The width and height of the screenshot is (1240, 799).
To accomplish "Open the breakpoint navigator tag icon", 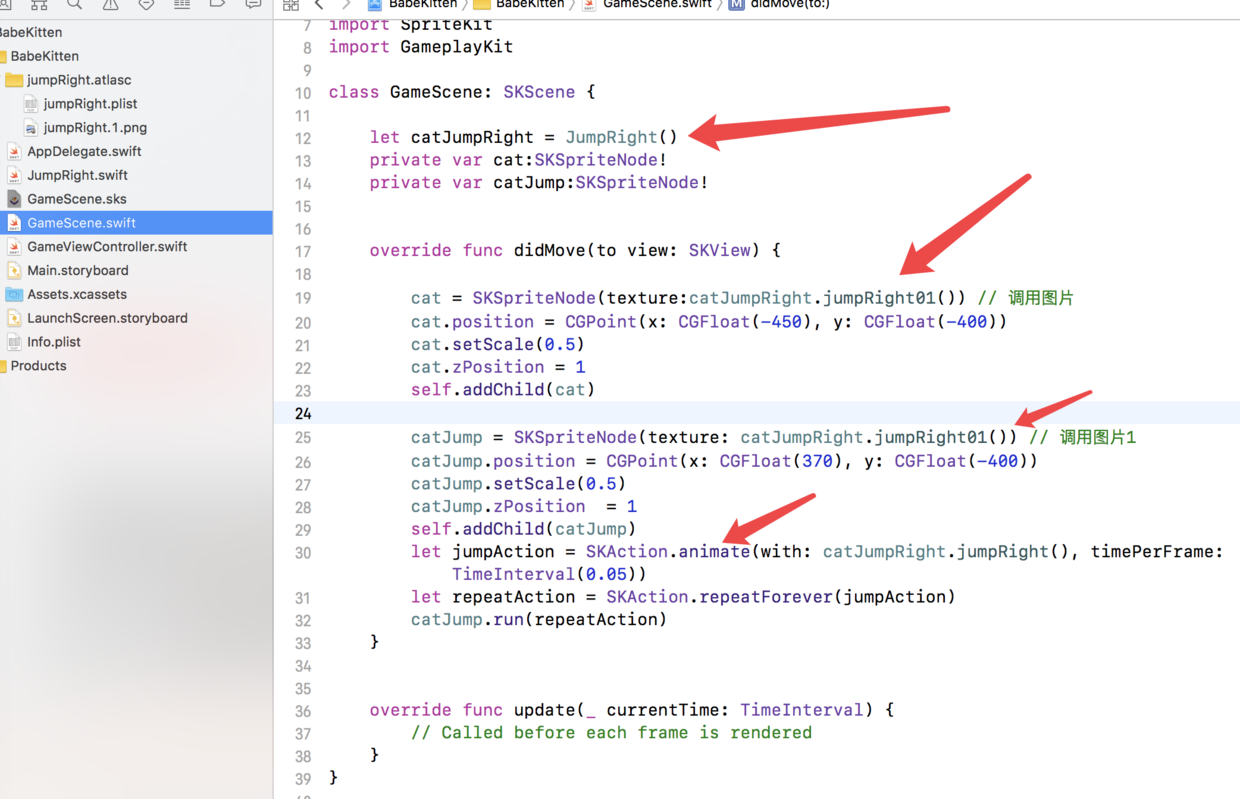I will click(x=217, y=4).
